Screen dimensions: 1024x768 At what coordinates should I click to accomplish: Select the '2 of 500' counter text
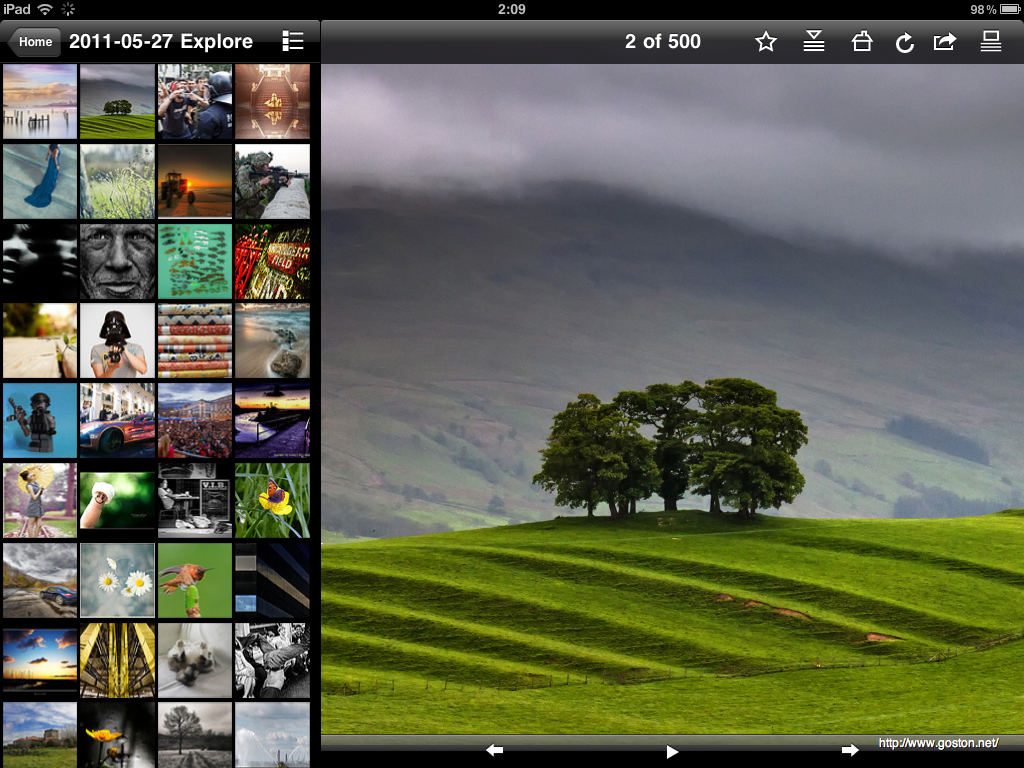662,41
